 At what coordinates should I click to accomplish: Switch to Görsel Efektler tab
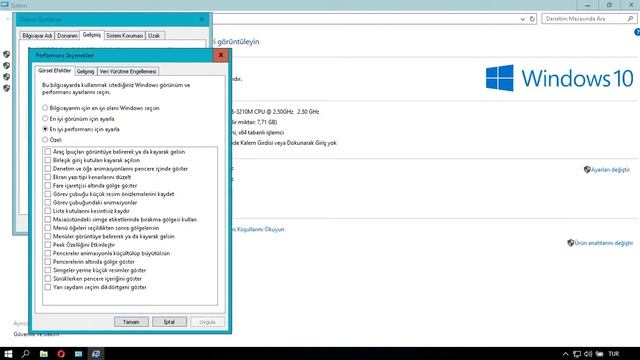55,71
